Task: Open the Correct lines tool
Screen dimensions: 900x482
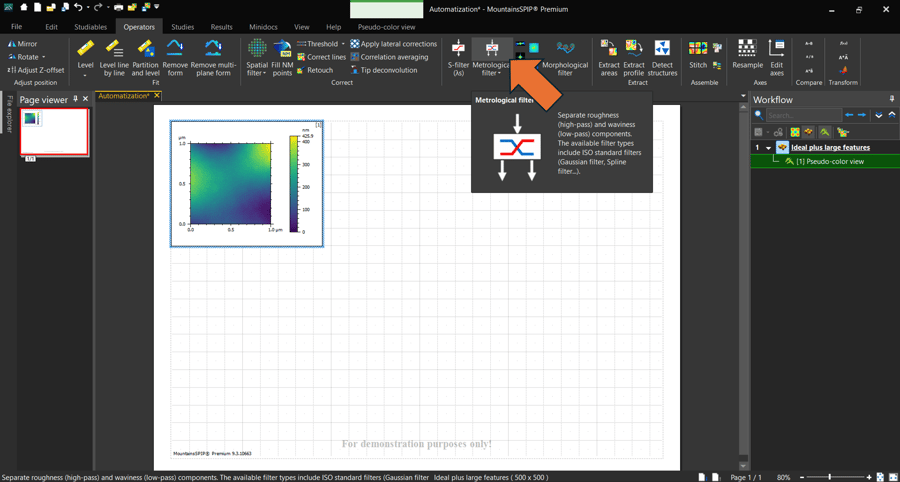Action: (322, 57)
